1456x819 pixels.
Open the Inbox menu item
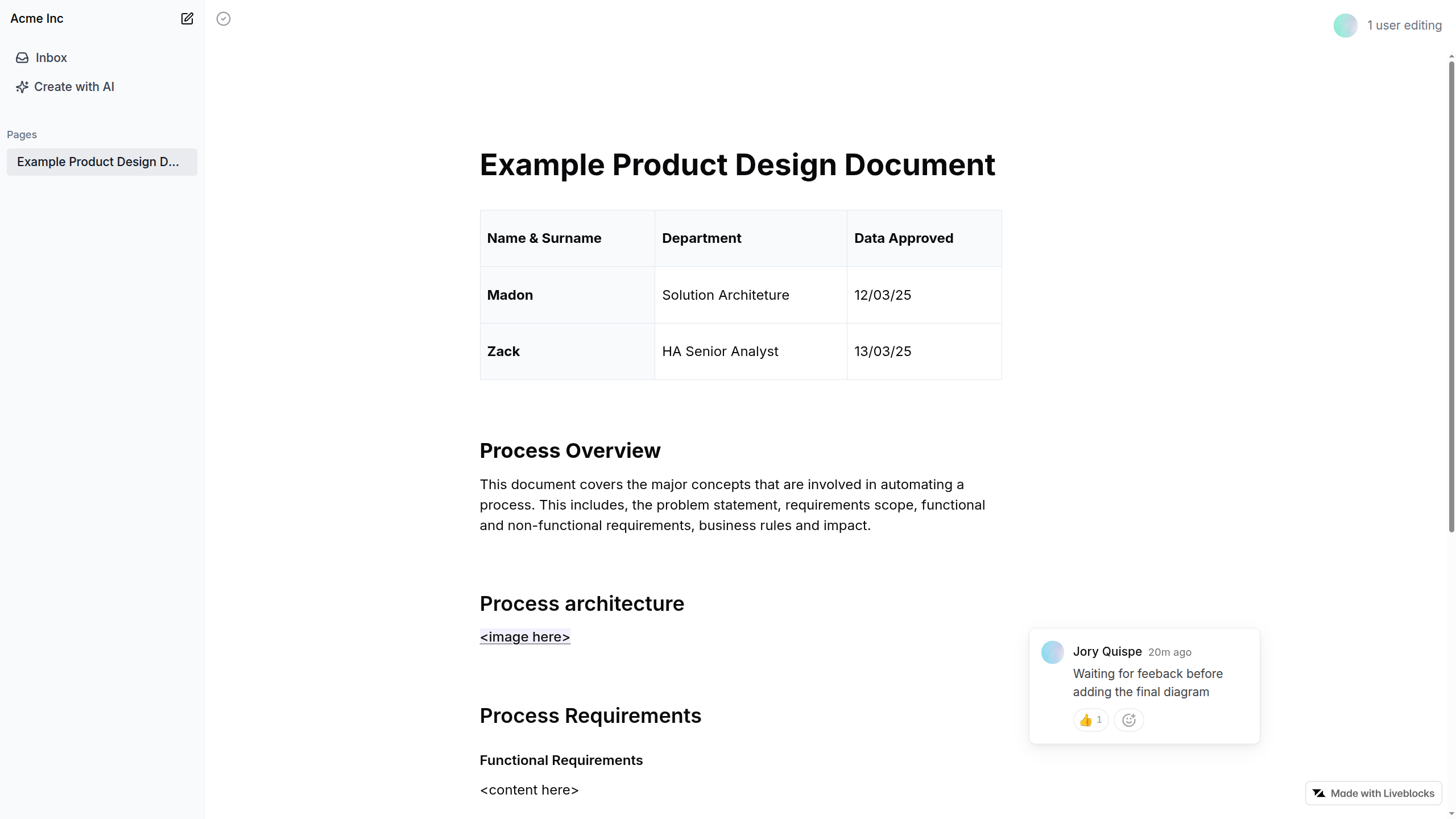coord(51,57)
